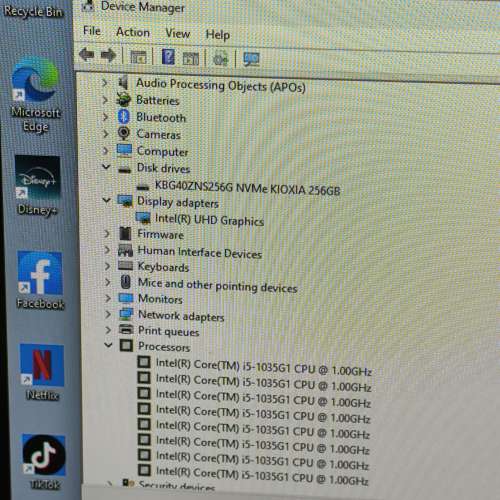
Task: Select the Disney+ desktop icon
Action: [x=38, y=185]
